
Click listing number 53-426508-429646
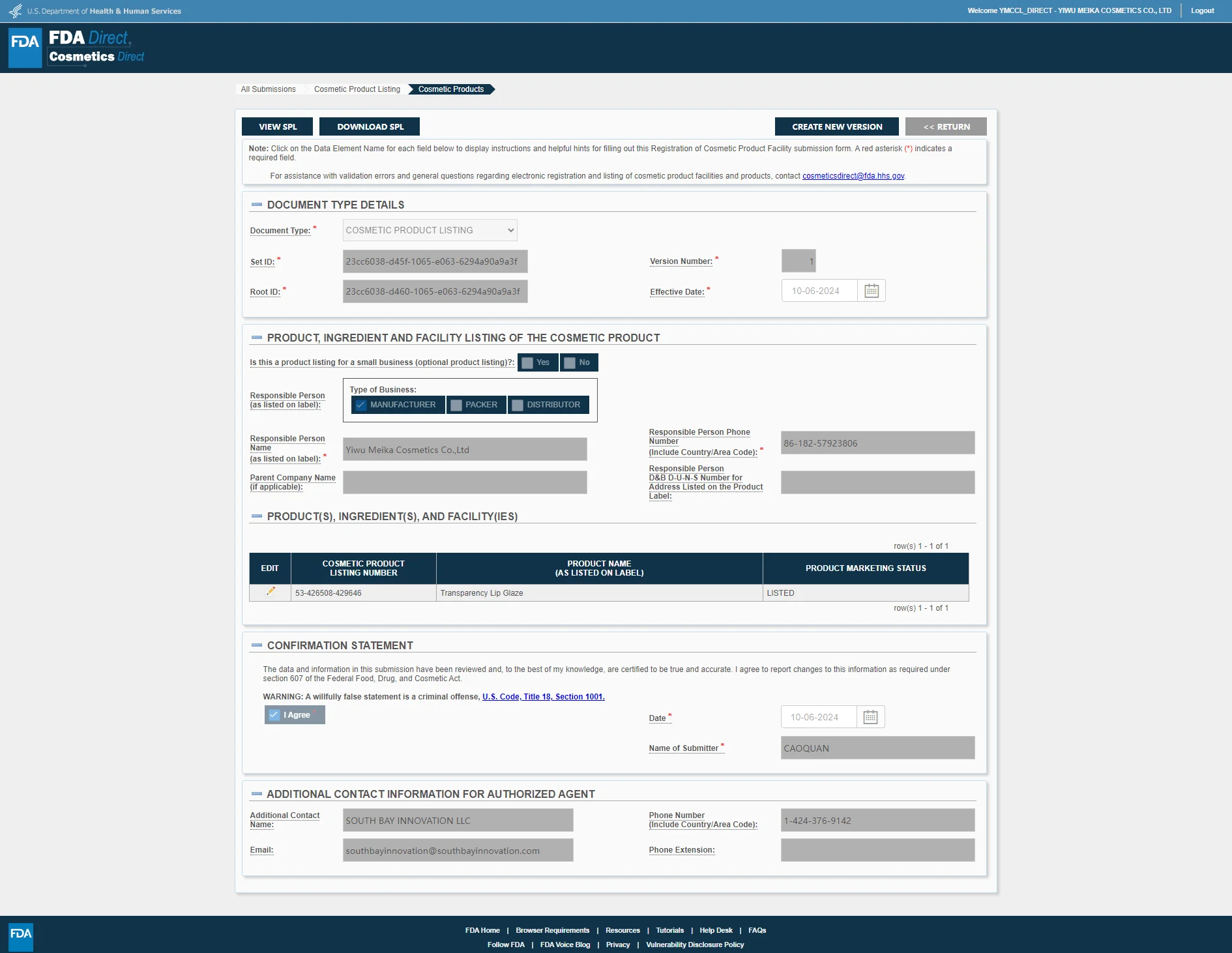[x=329, y=593]
